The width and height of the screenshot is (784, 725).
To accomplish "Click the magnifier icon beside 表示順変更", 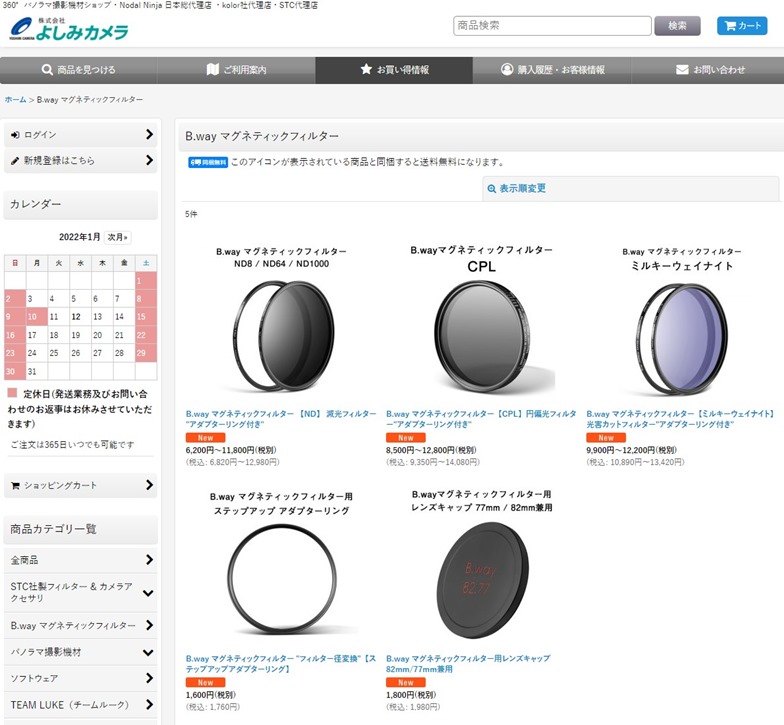I will pyautogui.click(x=492, y=189).
